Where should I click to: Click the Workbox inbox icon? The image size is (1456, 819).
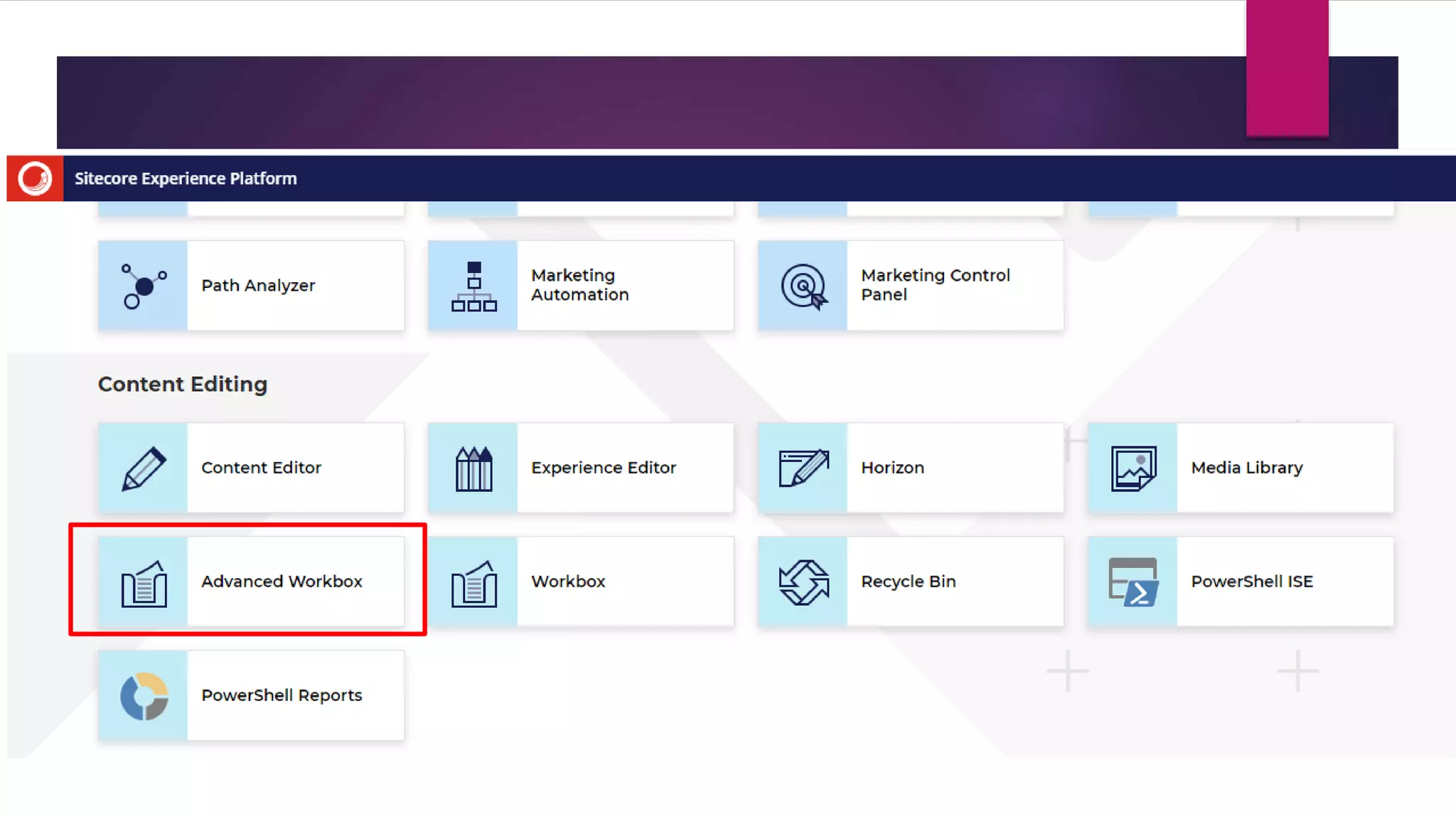click(x=473, y=583)
